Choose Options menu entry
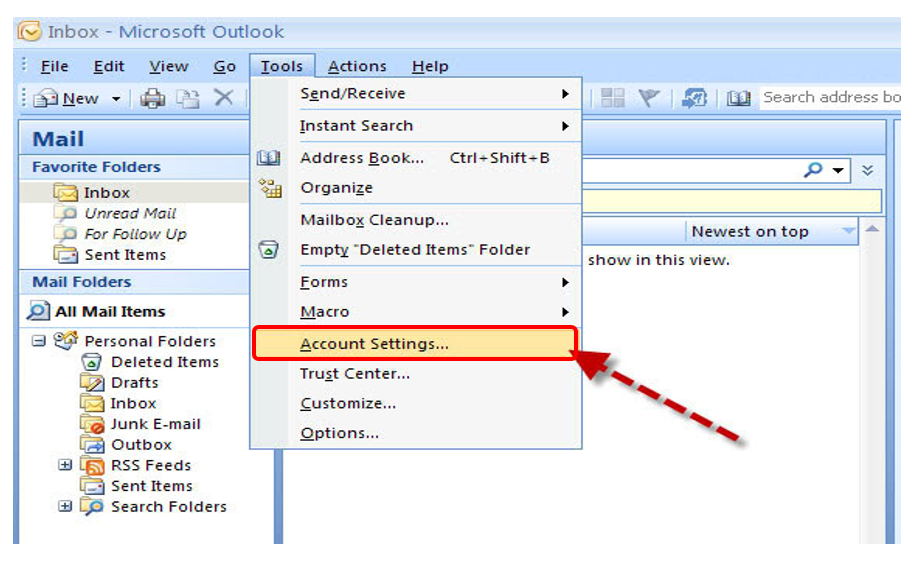 tap(417, 433)
